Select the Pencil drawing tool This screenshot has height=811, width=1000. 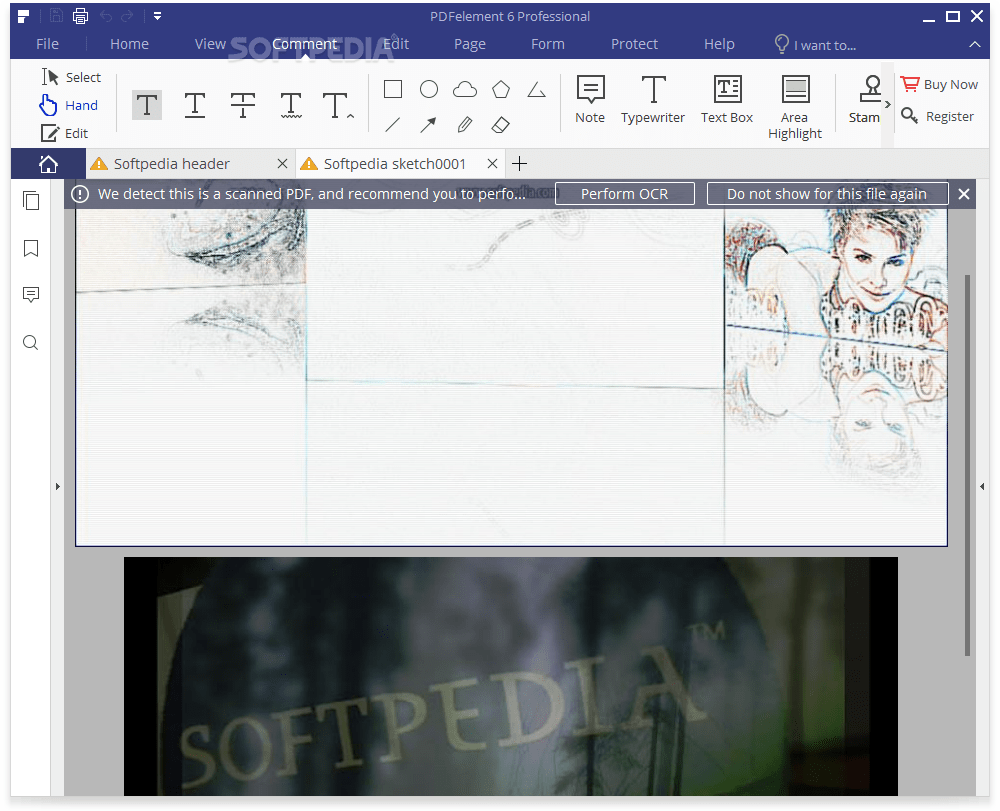pos(465,125)
